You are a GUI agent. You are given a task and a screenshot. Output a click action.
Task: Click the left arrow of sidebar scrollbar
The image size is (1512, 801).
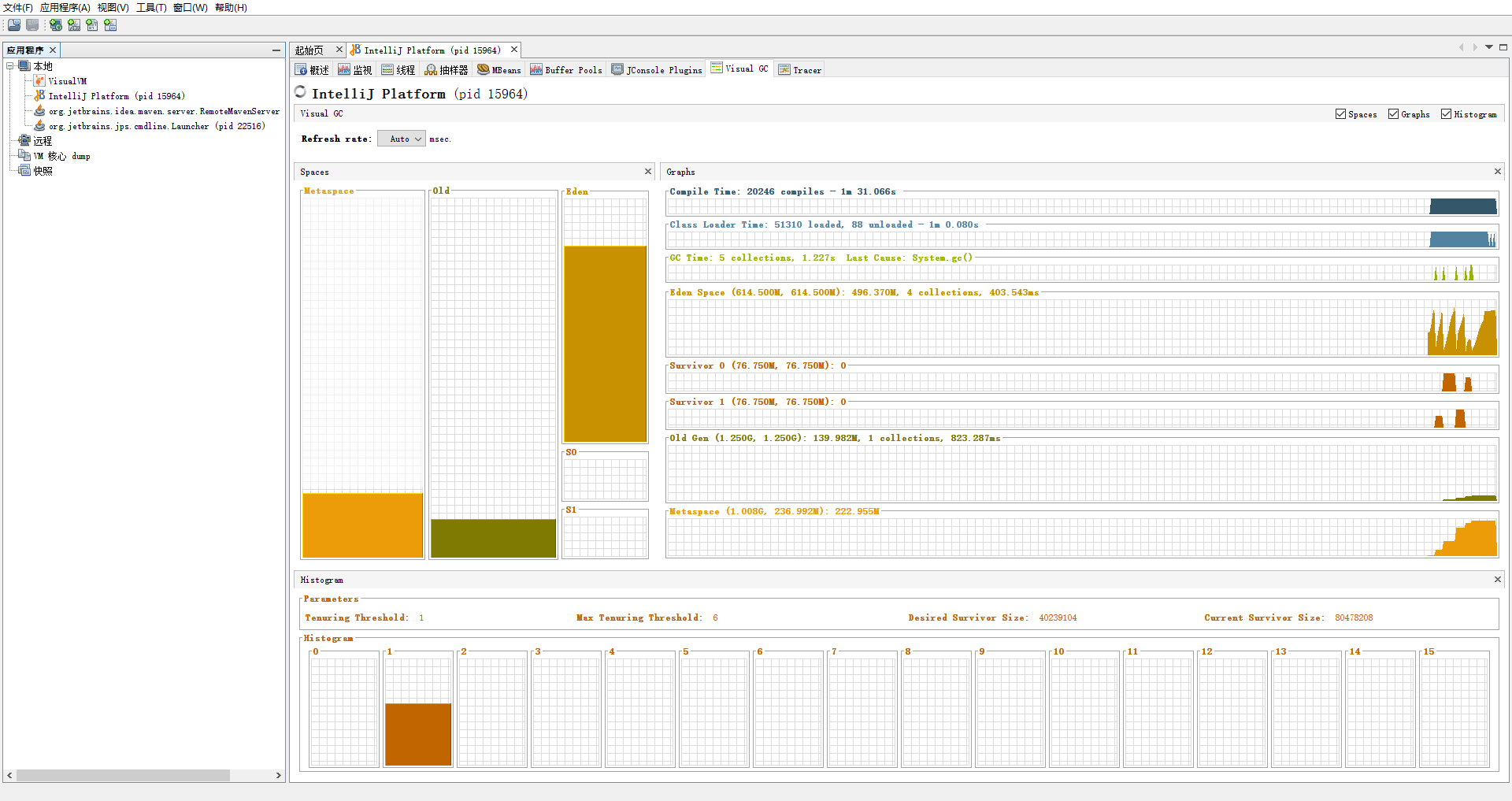9,776
